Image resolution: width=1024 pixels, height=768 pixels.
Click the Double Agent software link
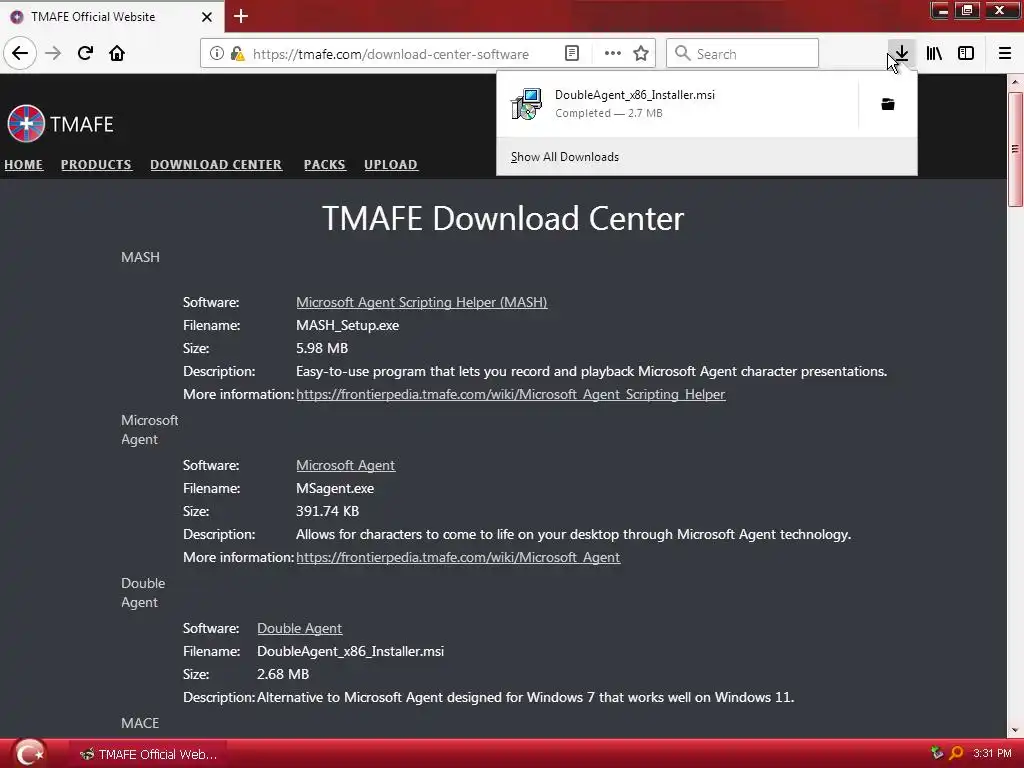(x=300, y=628)
